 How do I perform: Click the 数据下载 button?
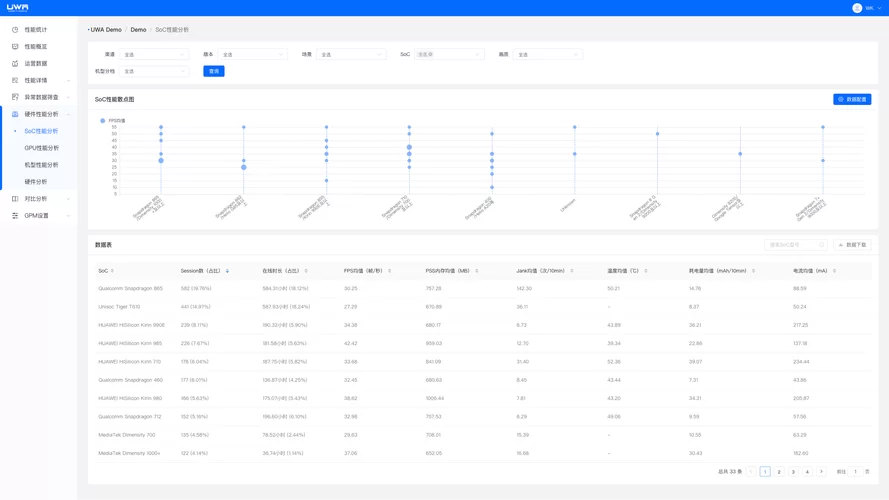(852, 245)
